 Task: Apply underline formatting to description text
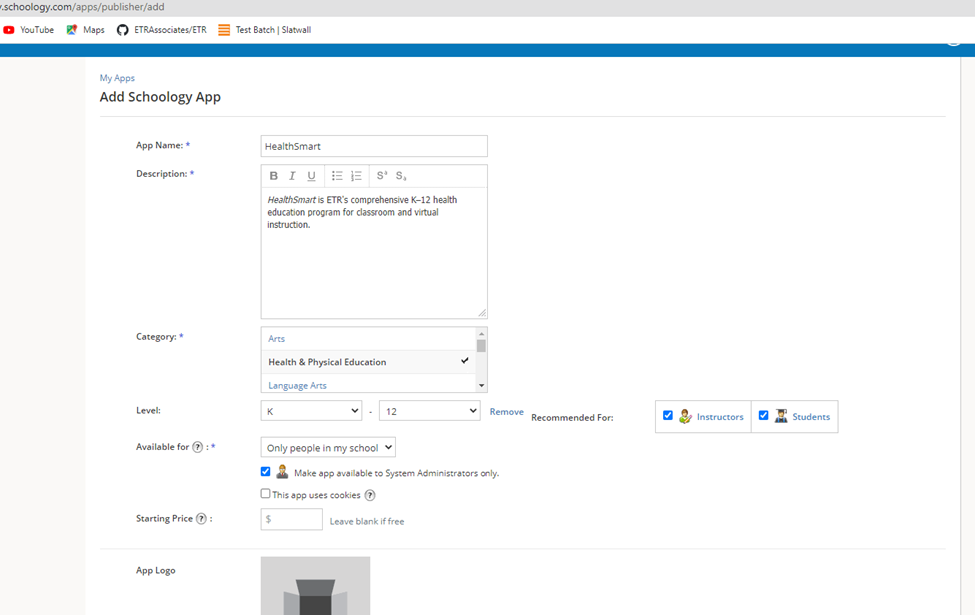[x=310, y=175]
